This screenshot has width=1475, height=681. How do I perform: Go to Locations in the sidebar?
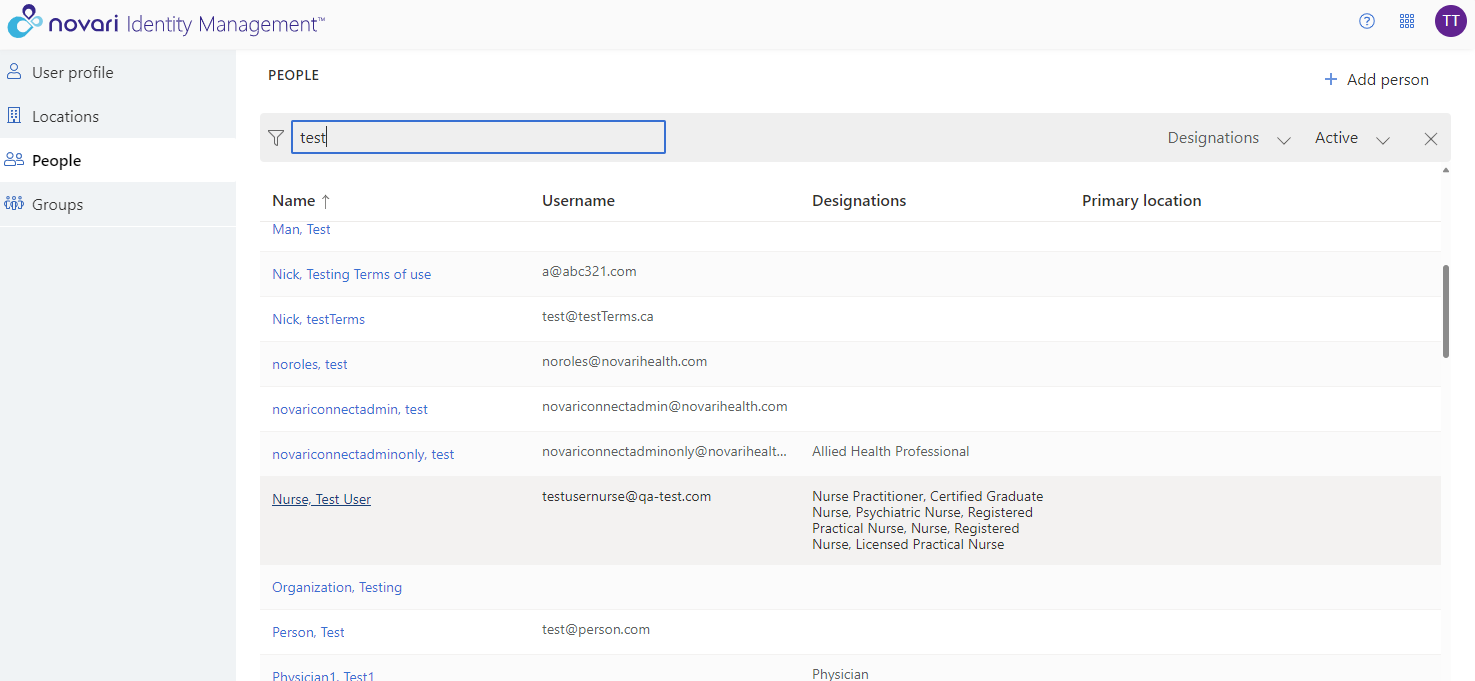(x=118, y=116)
